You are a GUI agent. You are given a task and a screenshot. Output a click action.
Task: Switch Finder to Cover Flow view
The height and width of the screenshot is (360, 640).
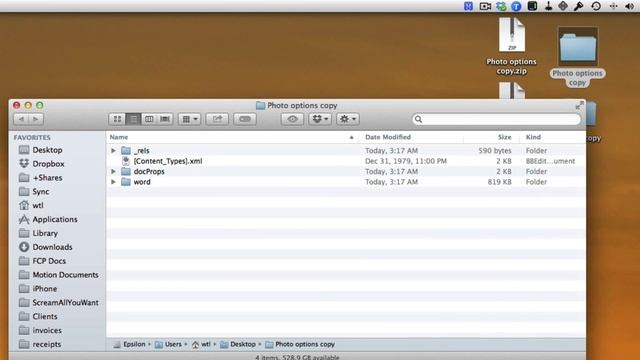click(165, 119)
